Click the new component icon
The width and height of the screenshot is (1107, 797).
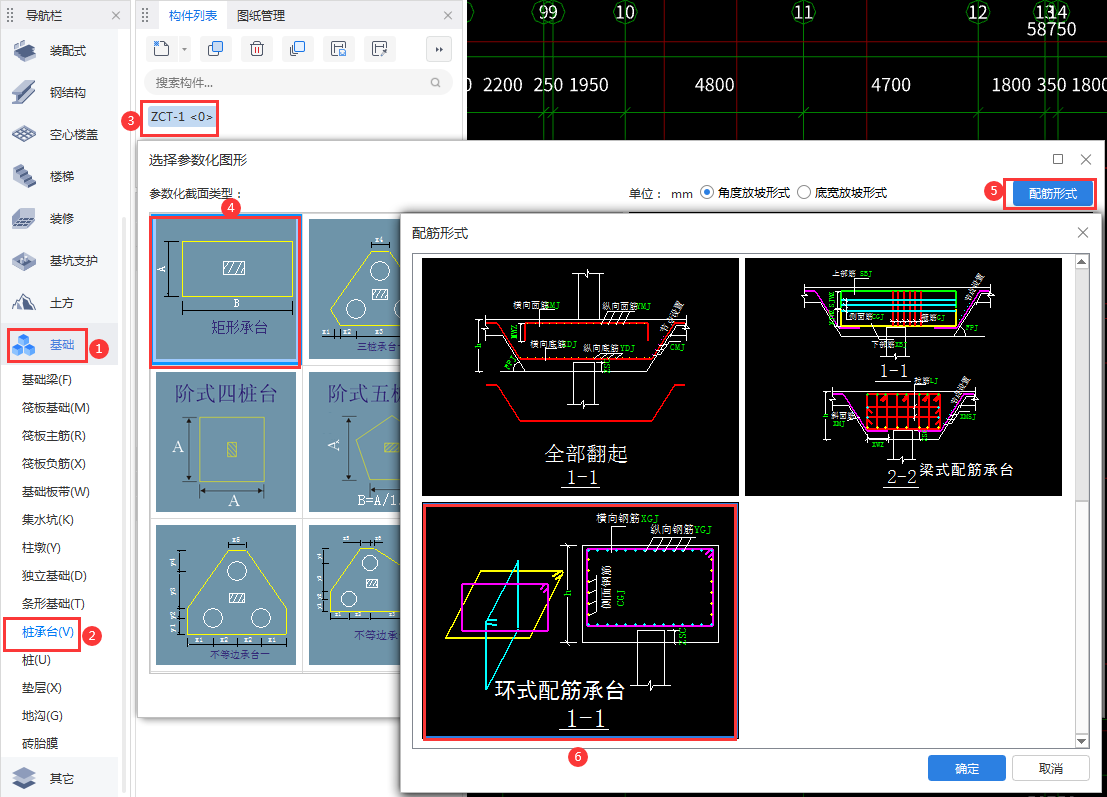(162, 49)
